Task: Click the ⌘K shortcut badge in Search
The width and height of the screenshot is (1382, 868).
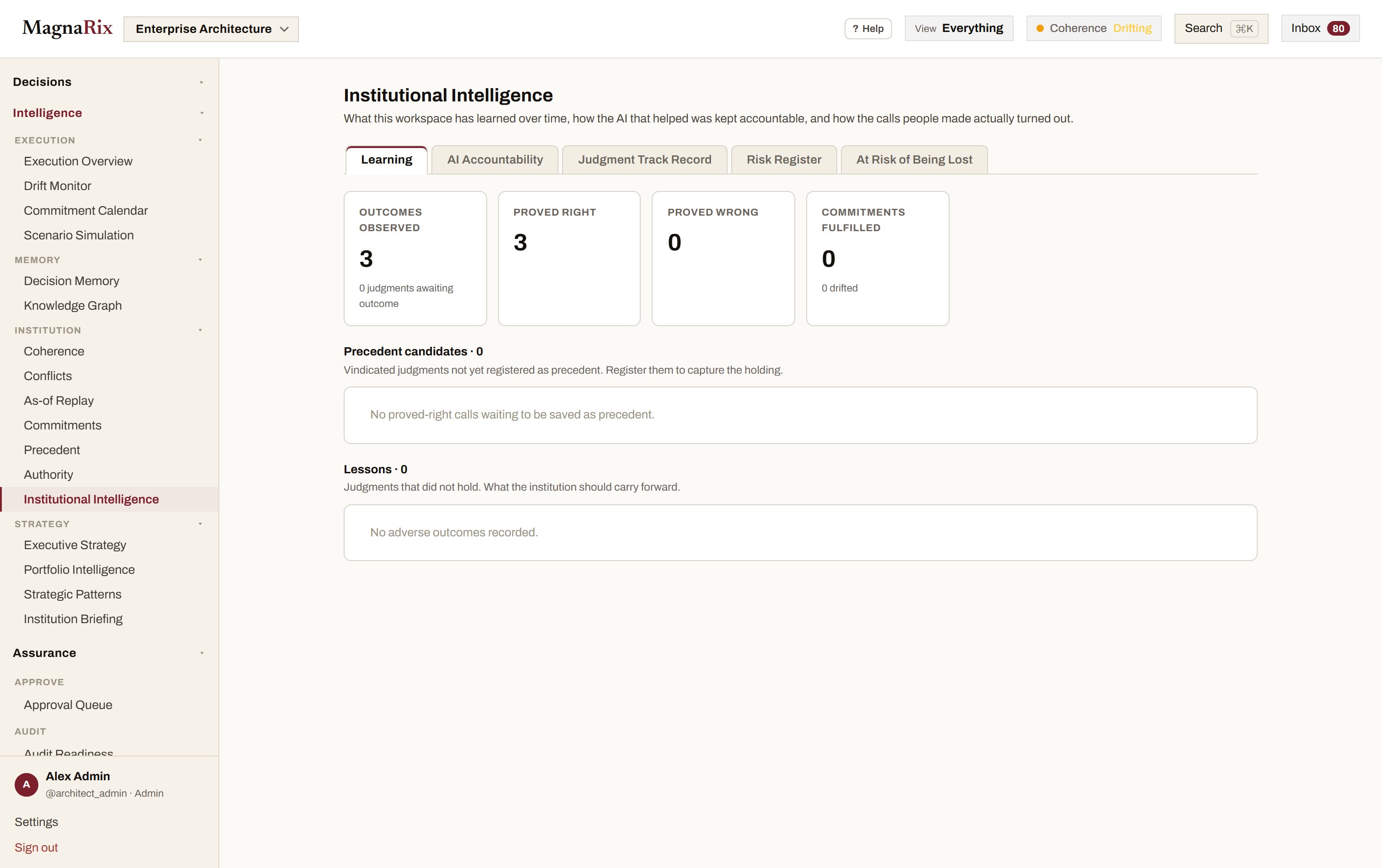Action: click(1244, 29)
